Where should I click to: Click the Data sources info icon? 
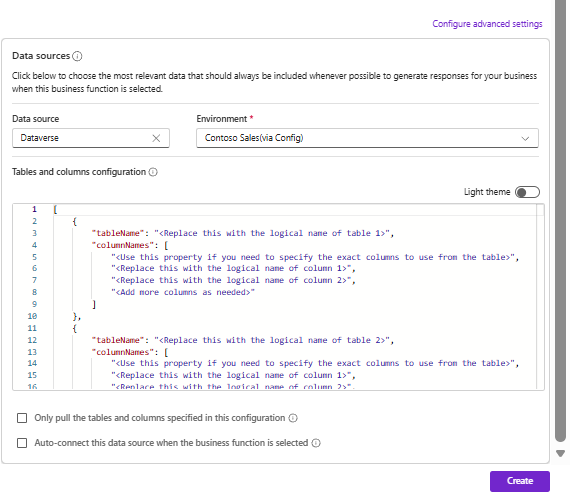tap(77, 56)
